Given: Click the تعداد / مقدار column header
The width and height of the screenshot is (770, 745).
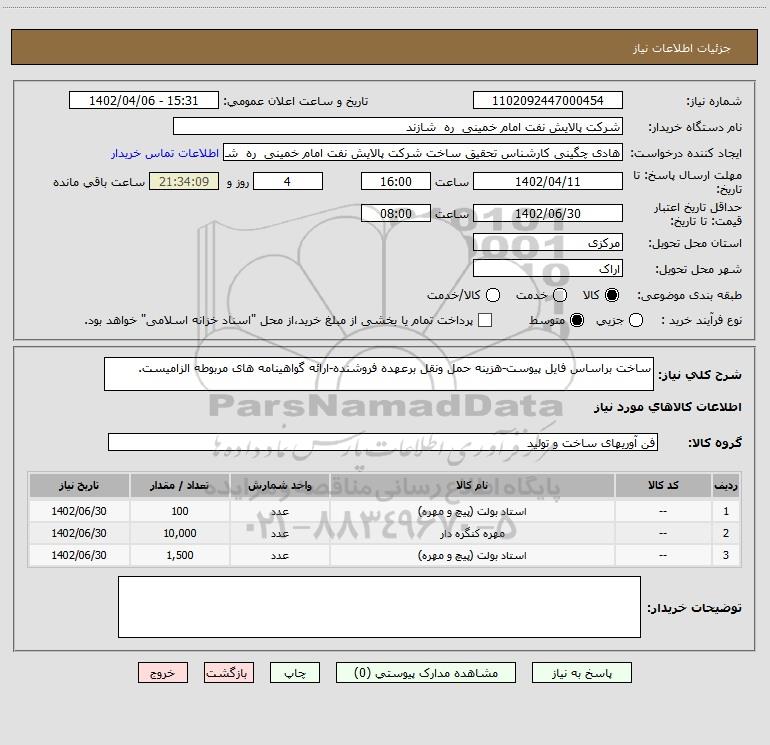Looking at the screenshot, I should click(x=180, y=485).
